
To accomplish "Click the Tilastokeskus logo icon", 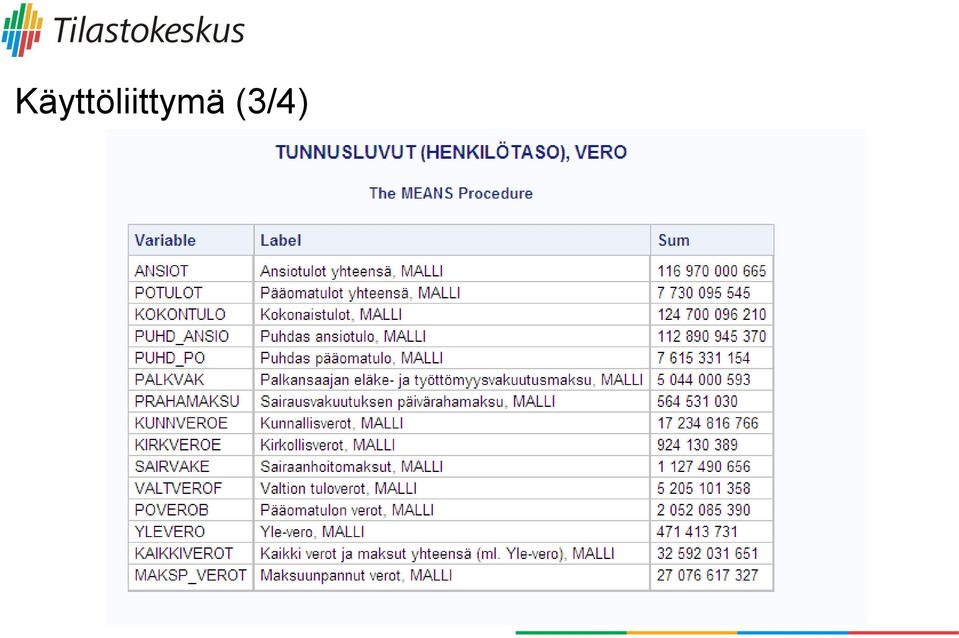I will coord(22,29).
